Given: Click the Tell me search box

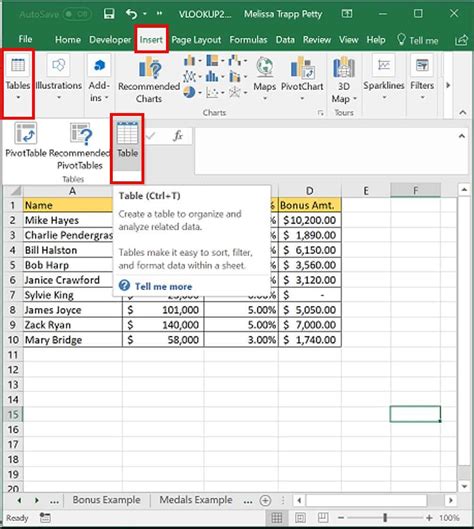Looking at the screenshot, I should click(418, 40).
